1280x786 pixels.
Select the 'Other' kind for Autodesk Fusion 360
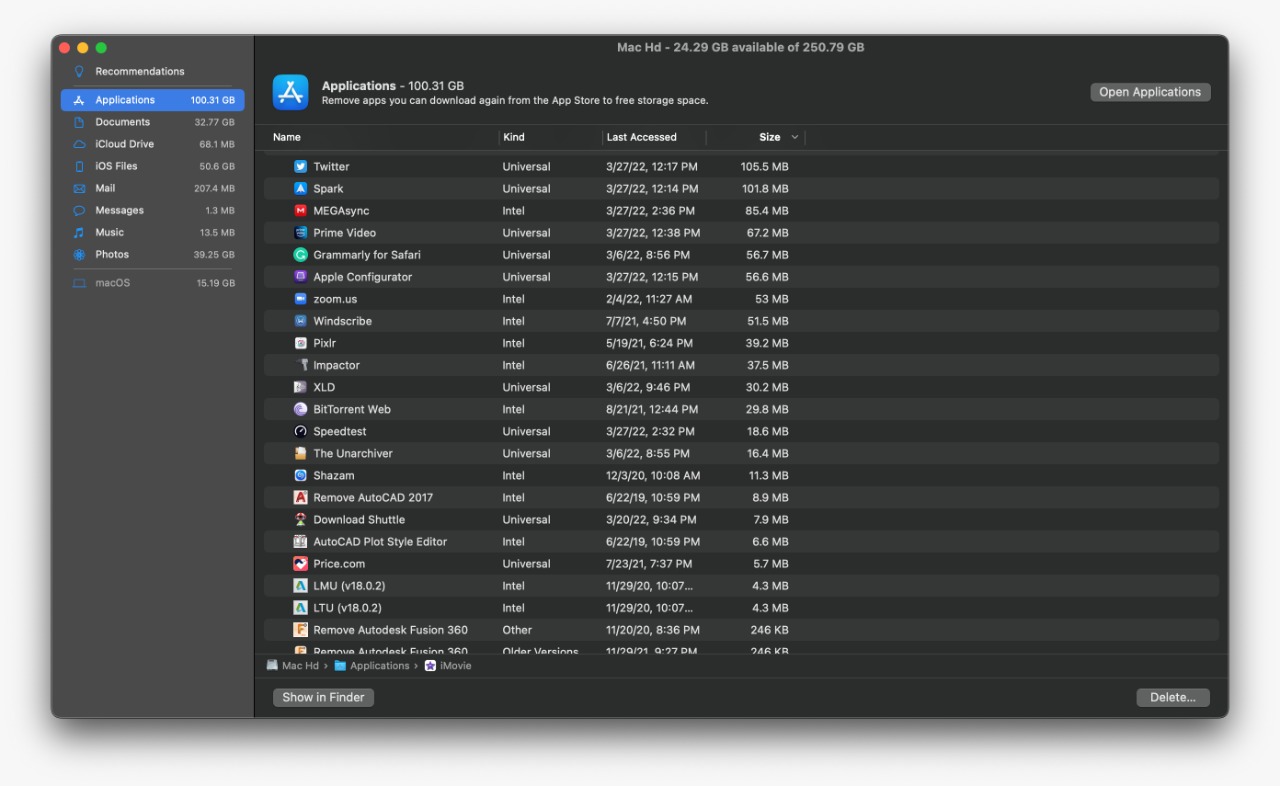517,630
